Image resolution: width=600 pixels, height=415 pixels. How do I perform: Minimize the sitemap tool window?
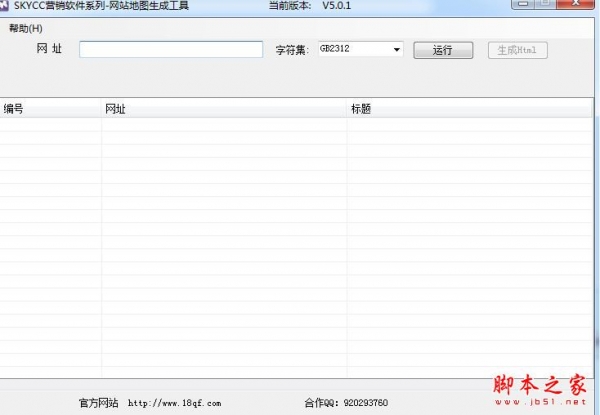pos(523,3)
